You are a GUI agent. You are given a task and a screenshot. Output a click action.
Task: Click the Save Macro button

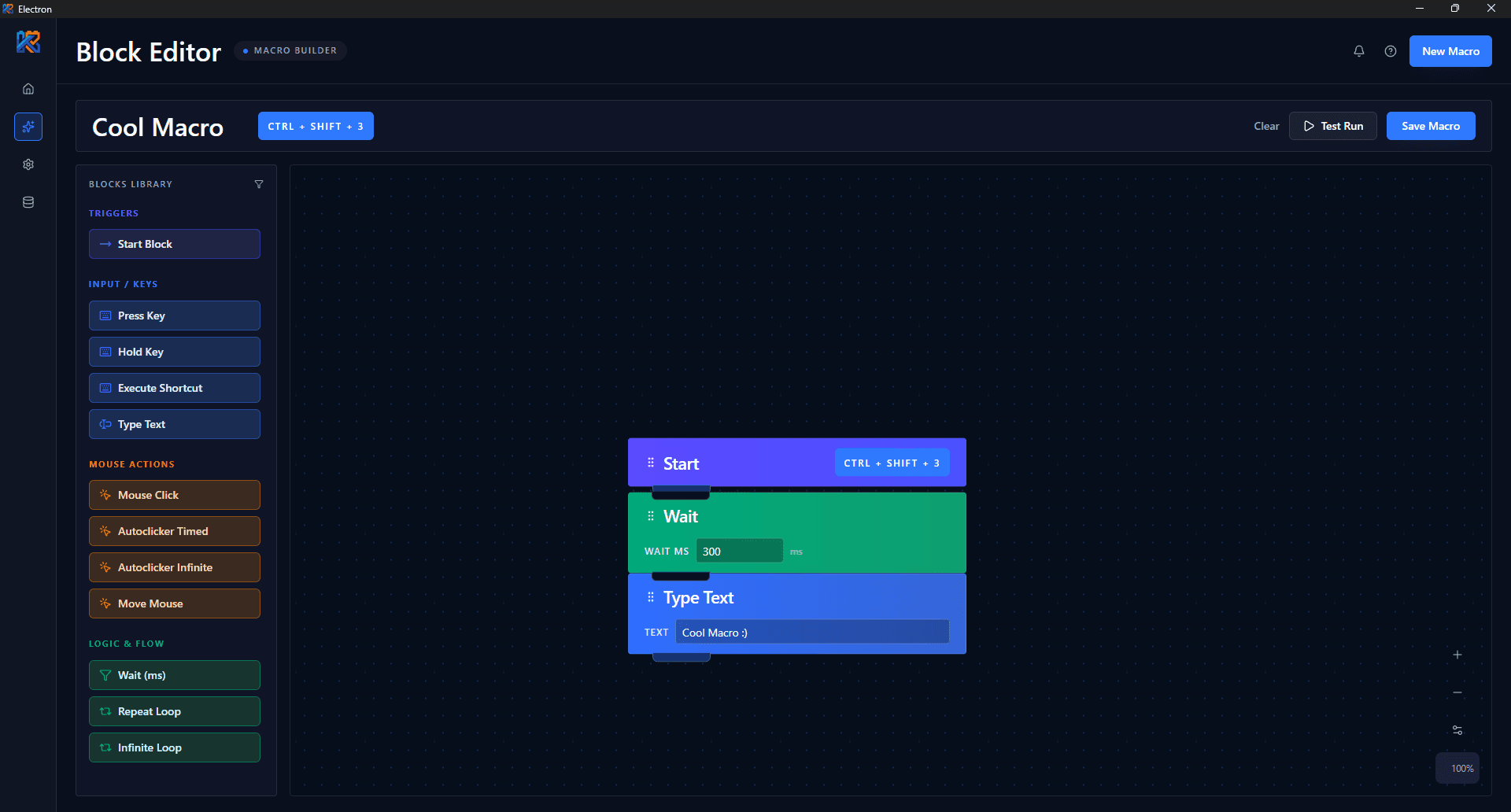[1431, 126]
